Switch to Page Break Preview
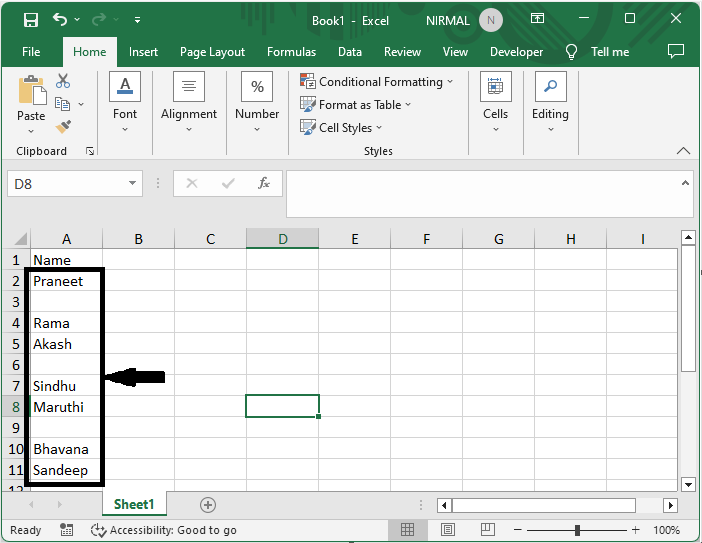Image resolution: width=702 pixels, height=543 pixels. coord(488,530)
